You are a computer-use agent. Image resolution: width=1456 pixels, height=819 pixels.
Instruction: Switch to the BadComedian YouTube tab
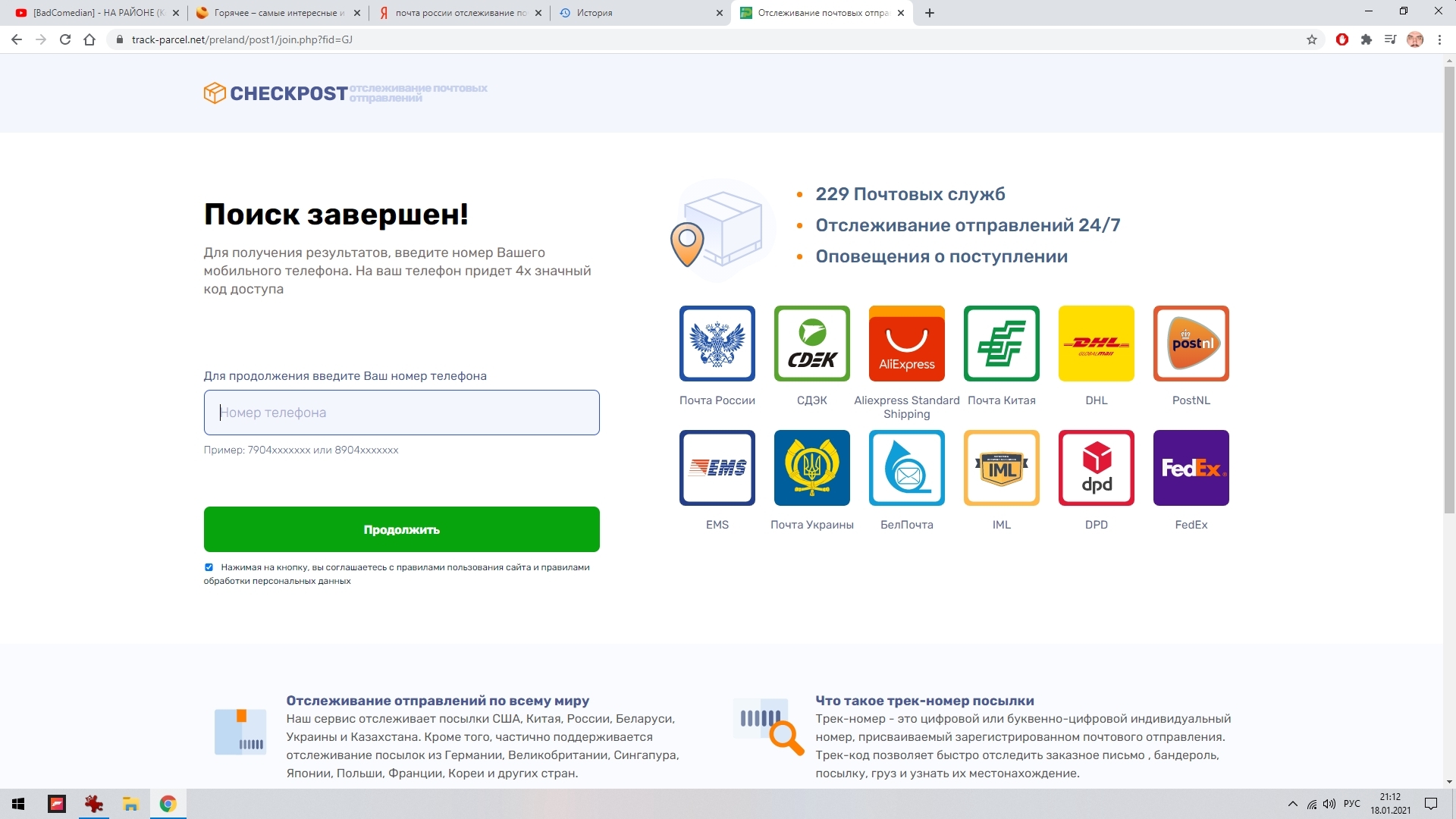click(95, 13)
